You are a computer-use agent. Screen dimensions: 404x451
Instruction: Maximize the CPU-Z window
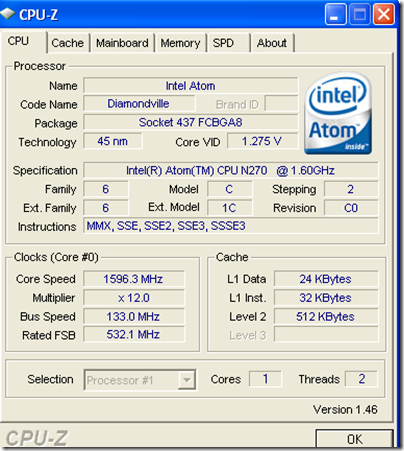pyautogui.click(x=359, y=14)
